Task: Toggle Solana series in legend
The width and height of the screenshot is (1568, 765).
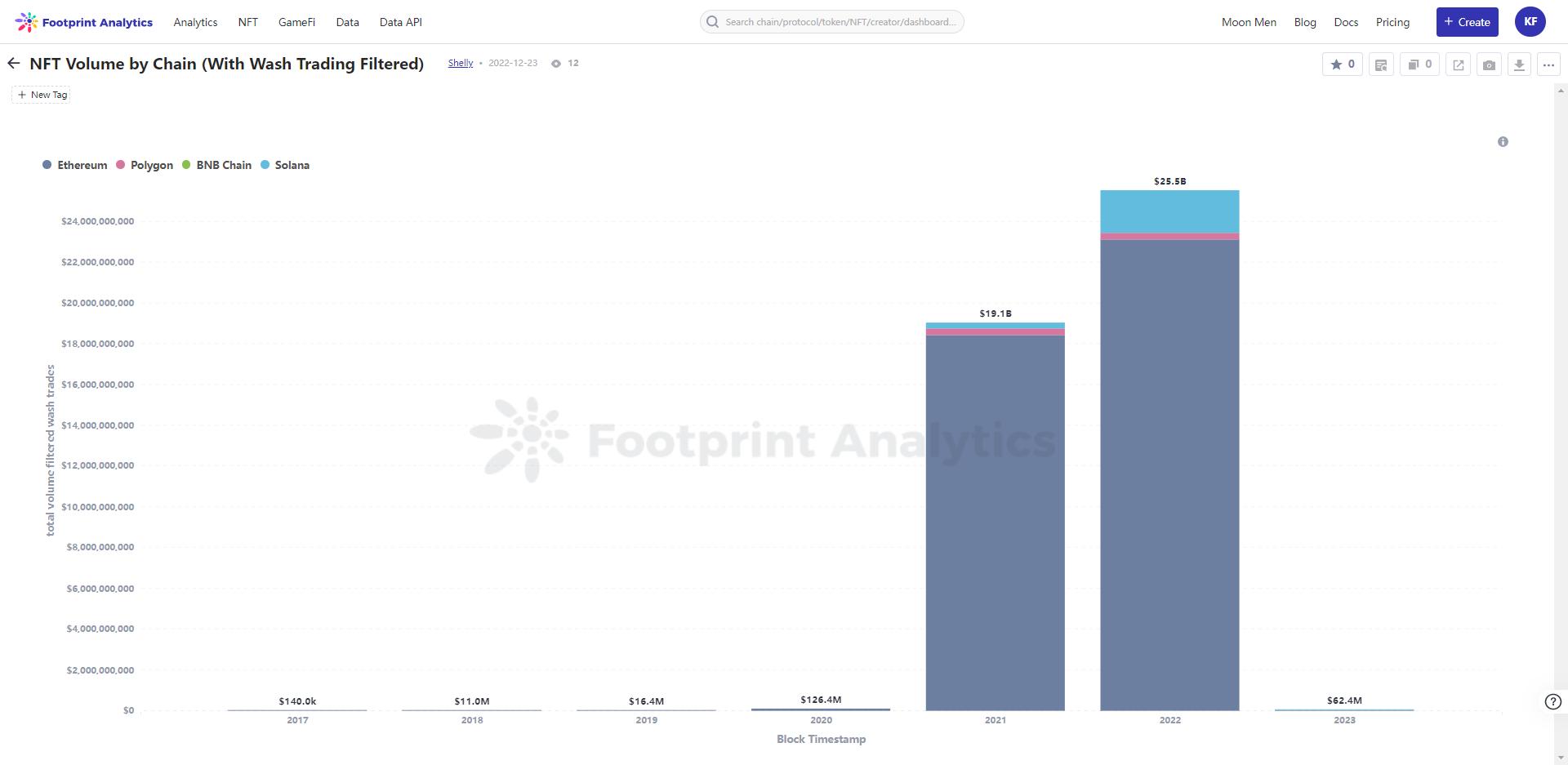Action: (285, 165)
